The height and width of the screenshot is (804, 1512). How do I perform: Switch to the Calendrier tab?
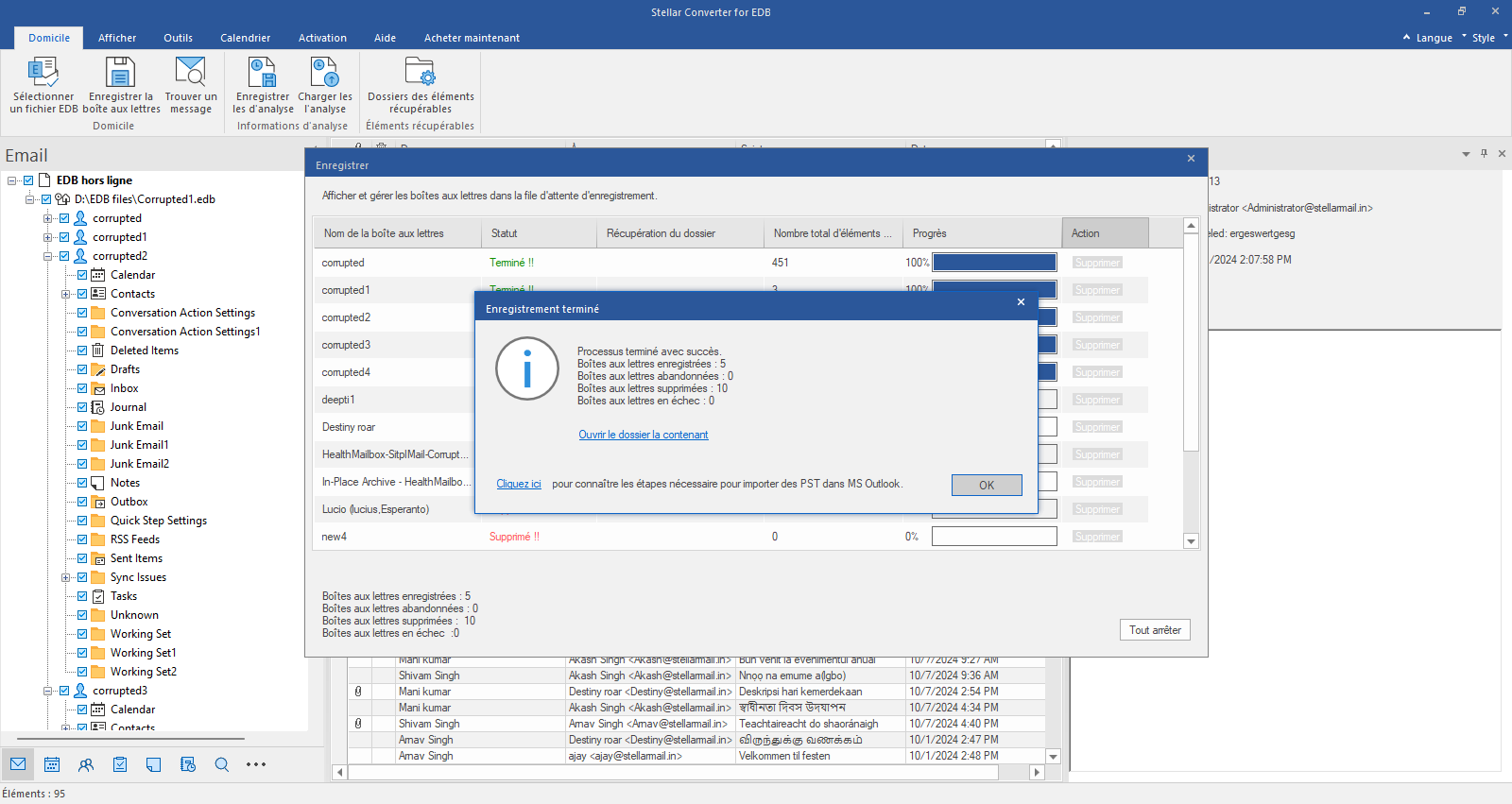pyautogui.click(x=245, y=38)
